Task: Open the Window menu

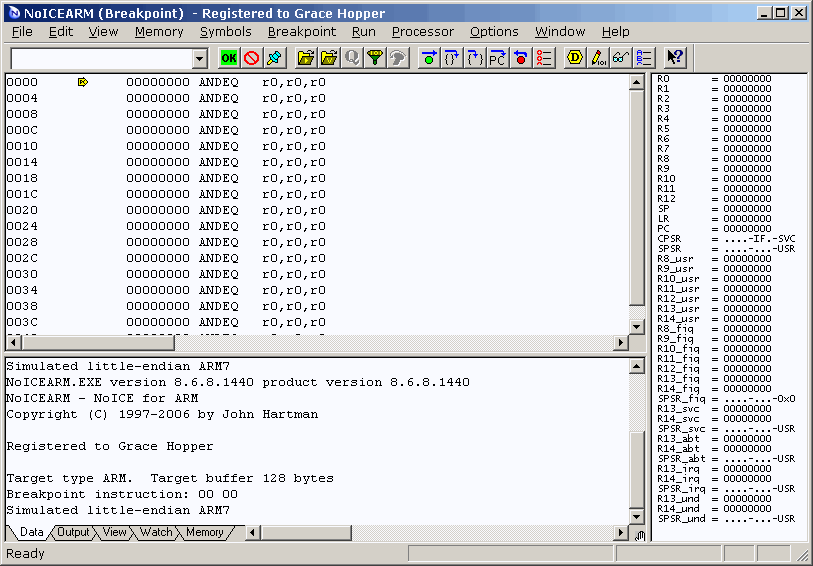Action: [560, 32]
